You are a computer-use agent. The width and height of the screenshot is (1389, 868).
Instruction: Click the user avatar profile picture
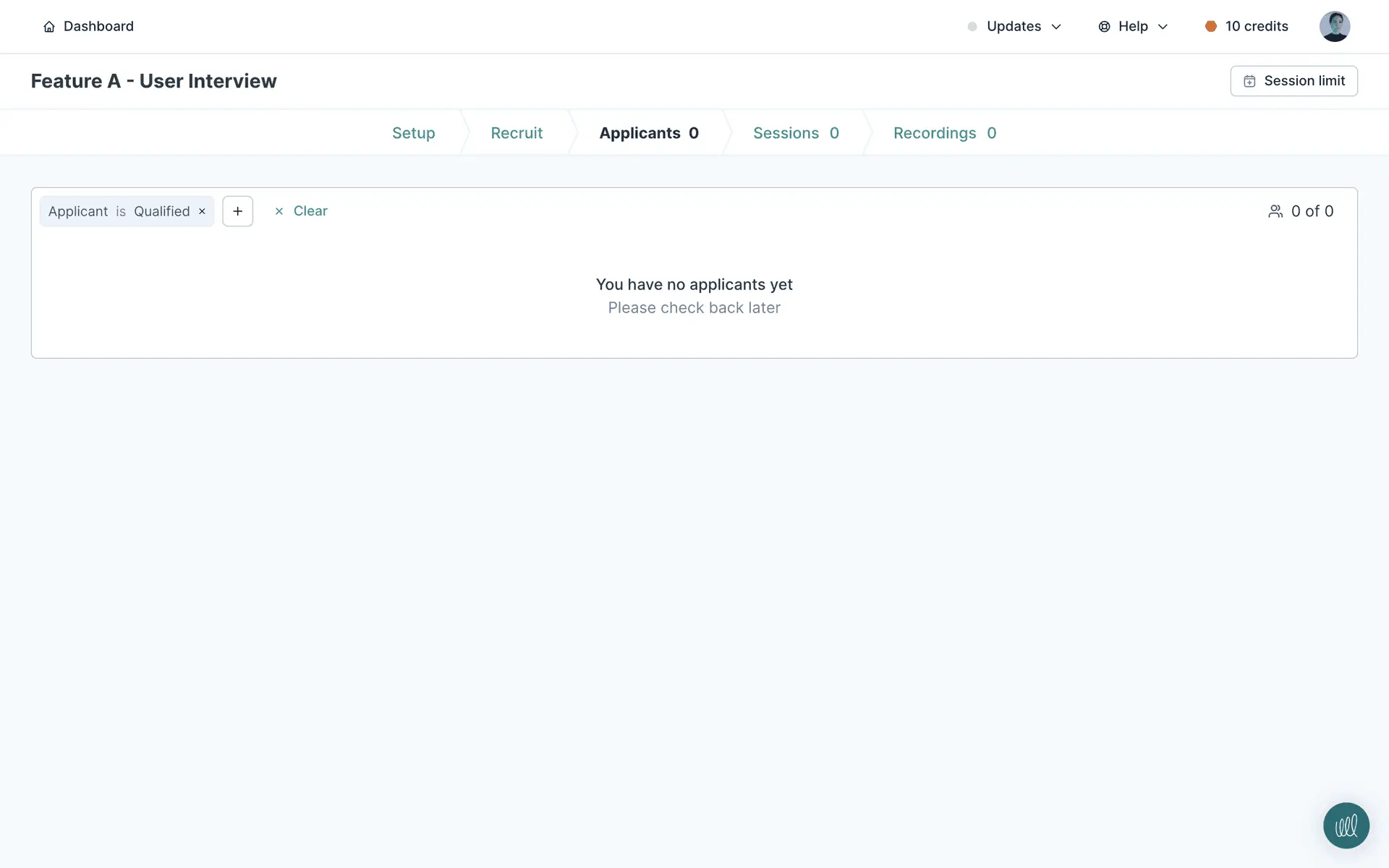coord(1334,27)
